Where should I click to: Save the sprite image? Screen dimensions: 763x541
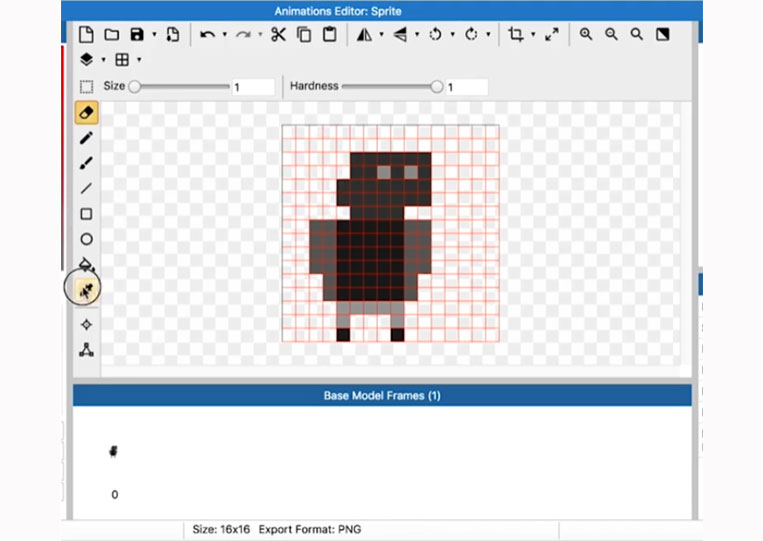point(137,35)
